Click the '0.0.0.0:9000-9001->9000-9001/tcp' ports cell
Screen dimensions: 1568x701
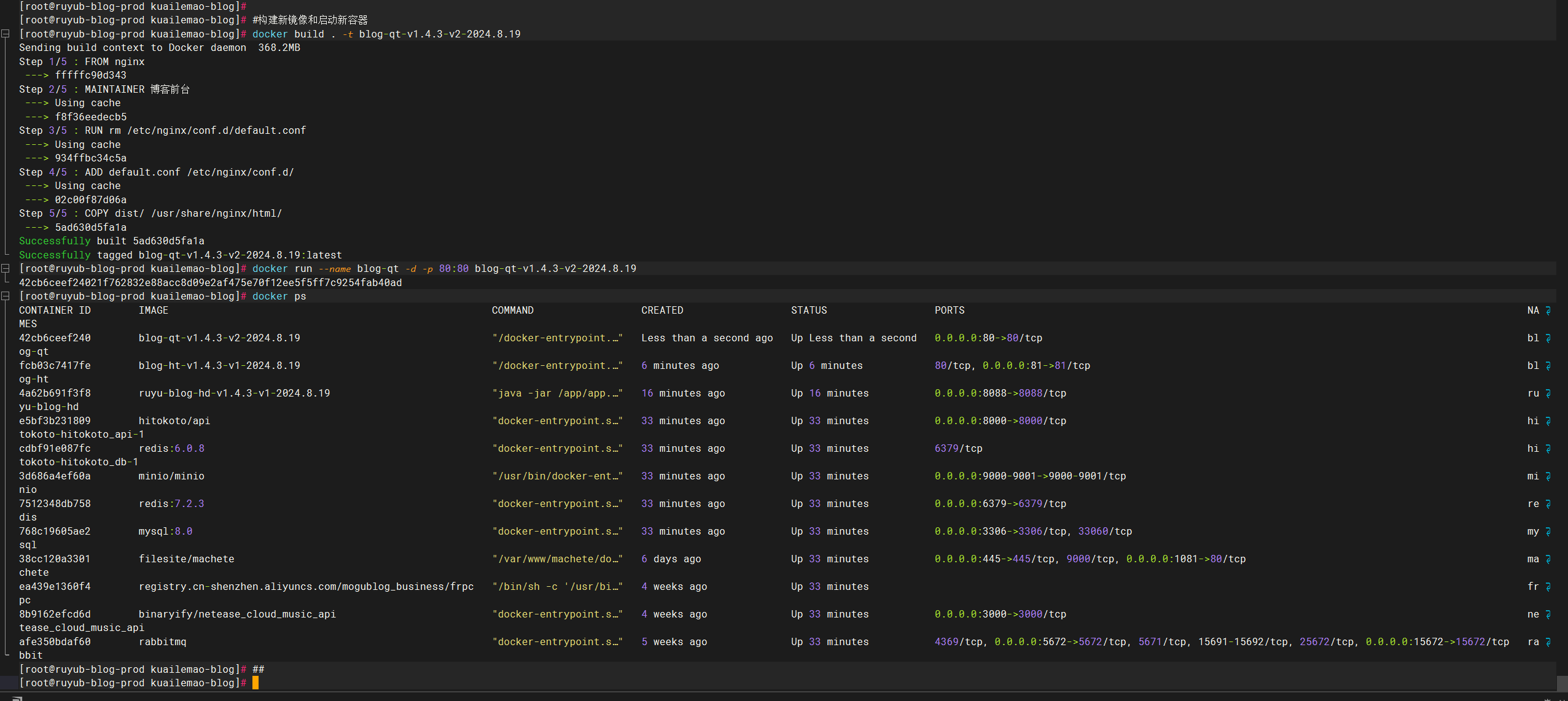[1031, 476]
